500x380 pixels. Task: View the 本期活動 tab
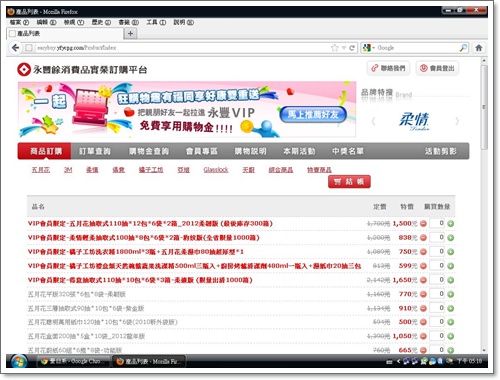[299, 151]
